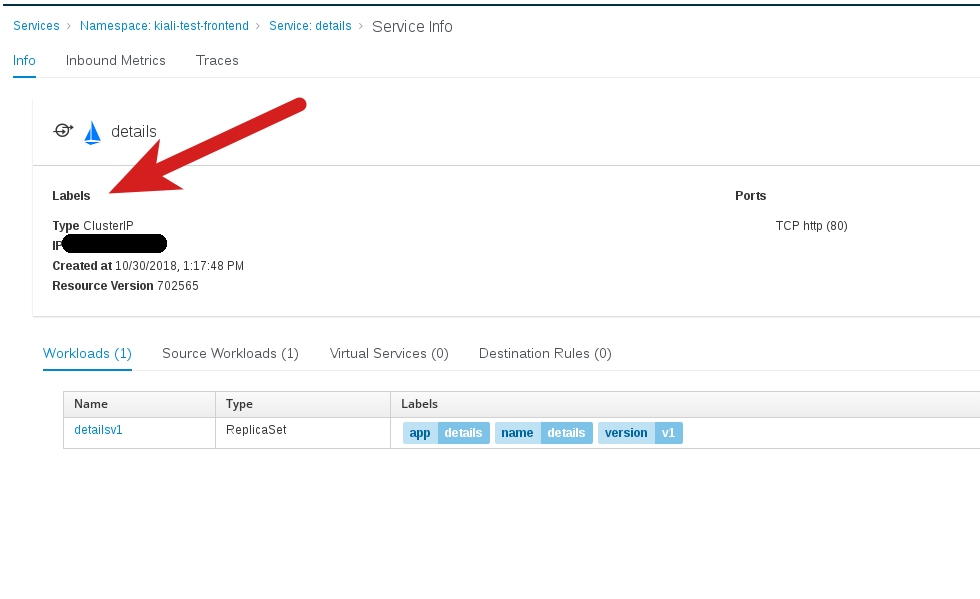Open the Service: details breadcrumb

pyautogui.click(x=310, y=26)
